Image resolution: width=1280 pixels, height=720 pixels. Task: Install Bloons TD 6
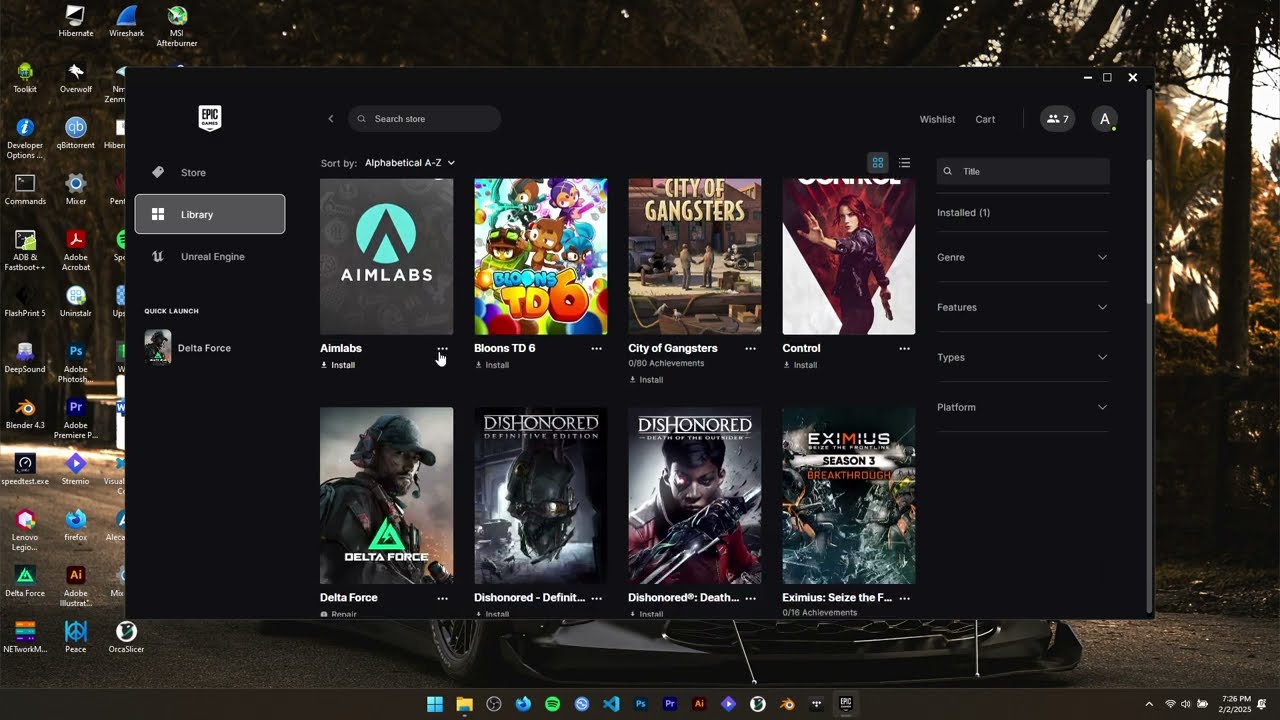coord(492,365)
